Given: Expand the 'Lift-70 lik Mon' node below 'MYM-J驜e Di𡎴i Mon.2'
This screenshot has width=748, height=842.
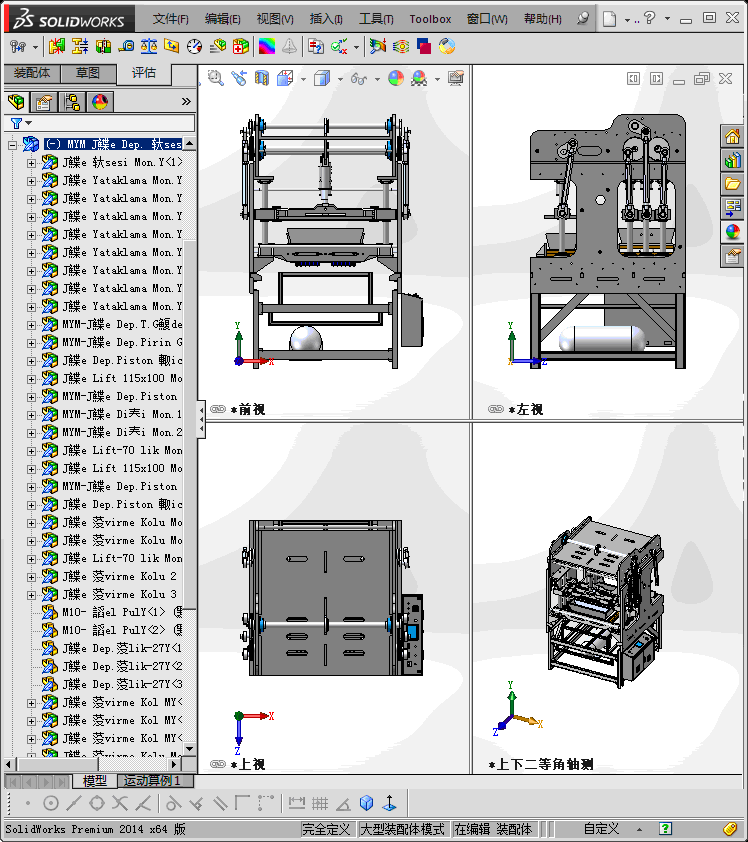Looking at the screenshot, I should pos(32,451).
